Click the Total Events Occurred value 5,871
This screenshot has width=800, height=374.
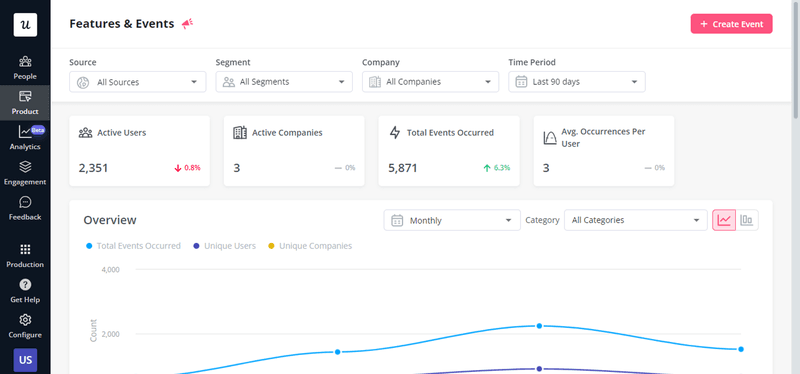(x=403, y=168)
